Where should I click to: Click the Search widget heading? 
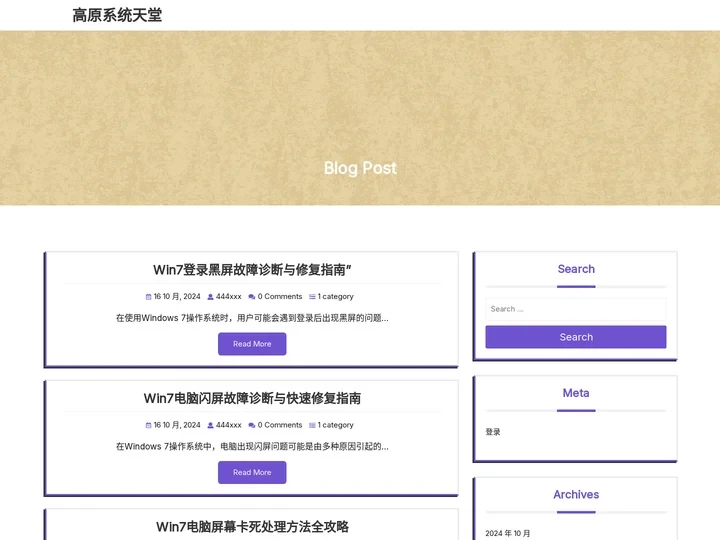(x=576, y=269)
